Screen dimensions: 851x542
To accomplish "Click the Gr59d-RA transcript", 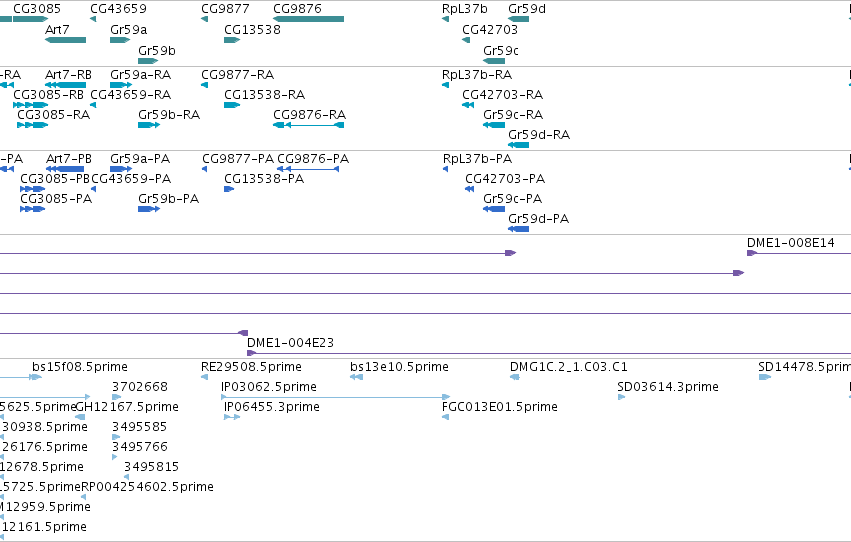I will 518,145.
